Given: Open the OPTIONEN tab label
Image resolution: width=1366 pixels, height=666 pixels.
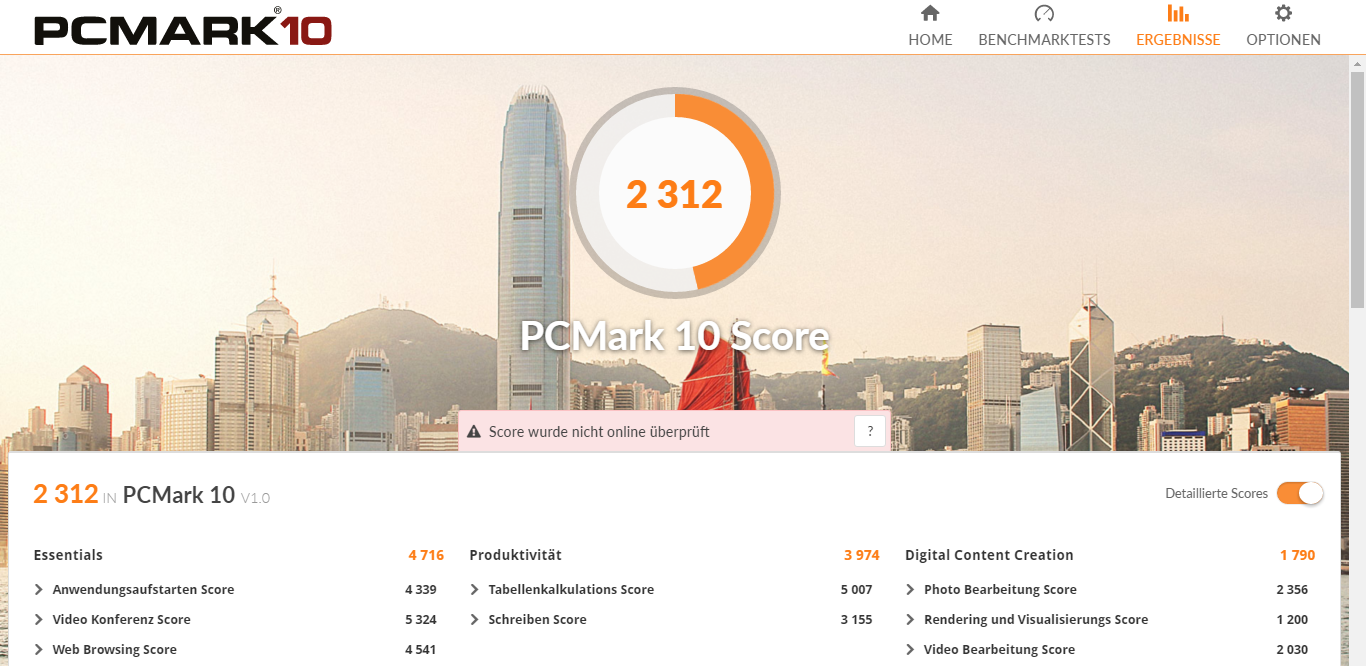Looking at the screenshot, I should click(x=1283, y=40).
